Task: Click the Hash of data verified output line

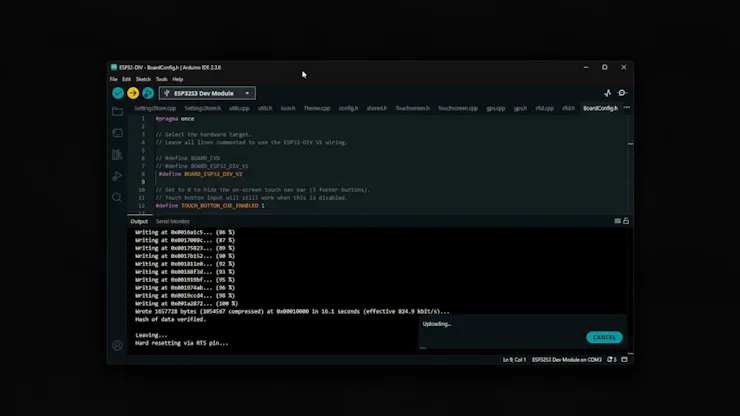Action: pyautogui.click(x=170, y=319)
